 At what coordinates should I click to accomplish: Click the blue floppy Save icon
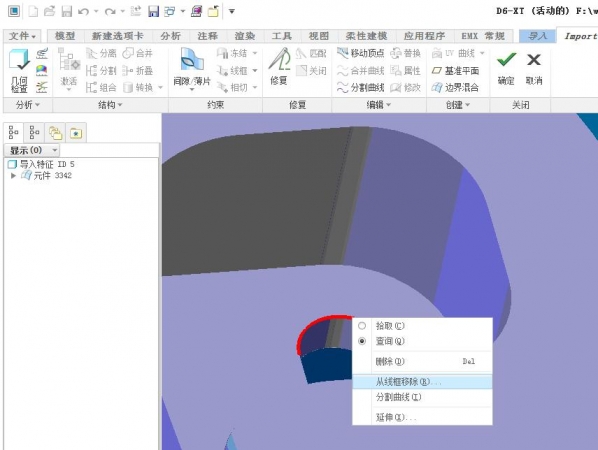(153, 11)
